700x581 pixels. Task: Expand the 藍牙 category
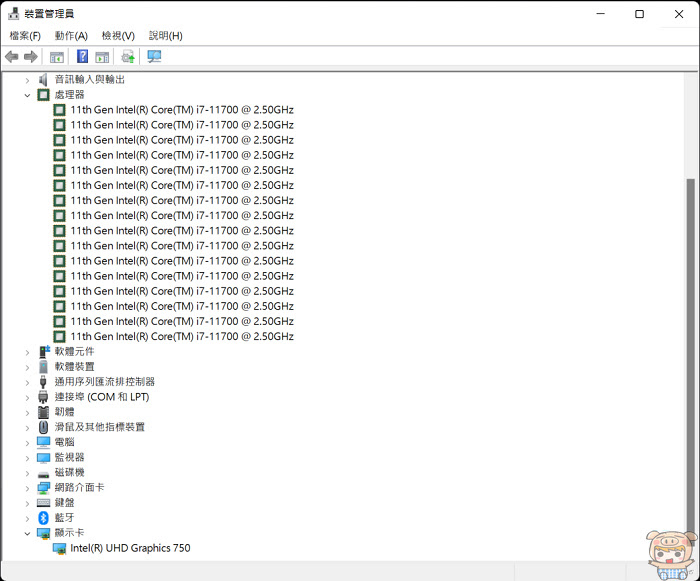pyautogui.click(x=27, y=518)
